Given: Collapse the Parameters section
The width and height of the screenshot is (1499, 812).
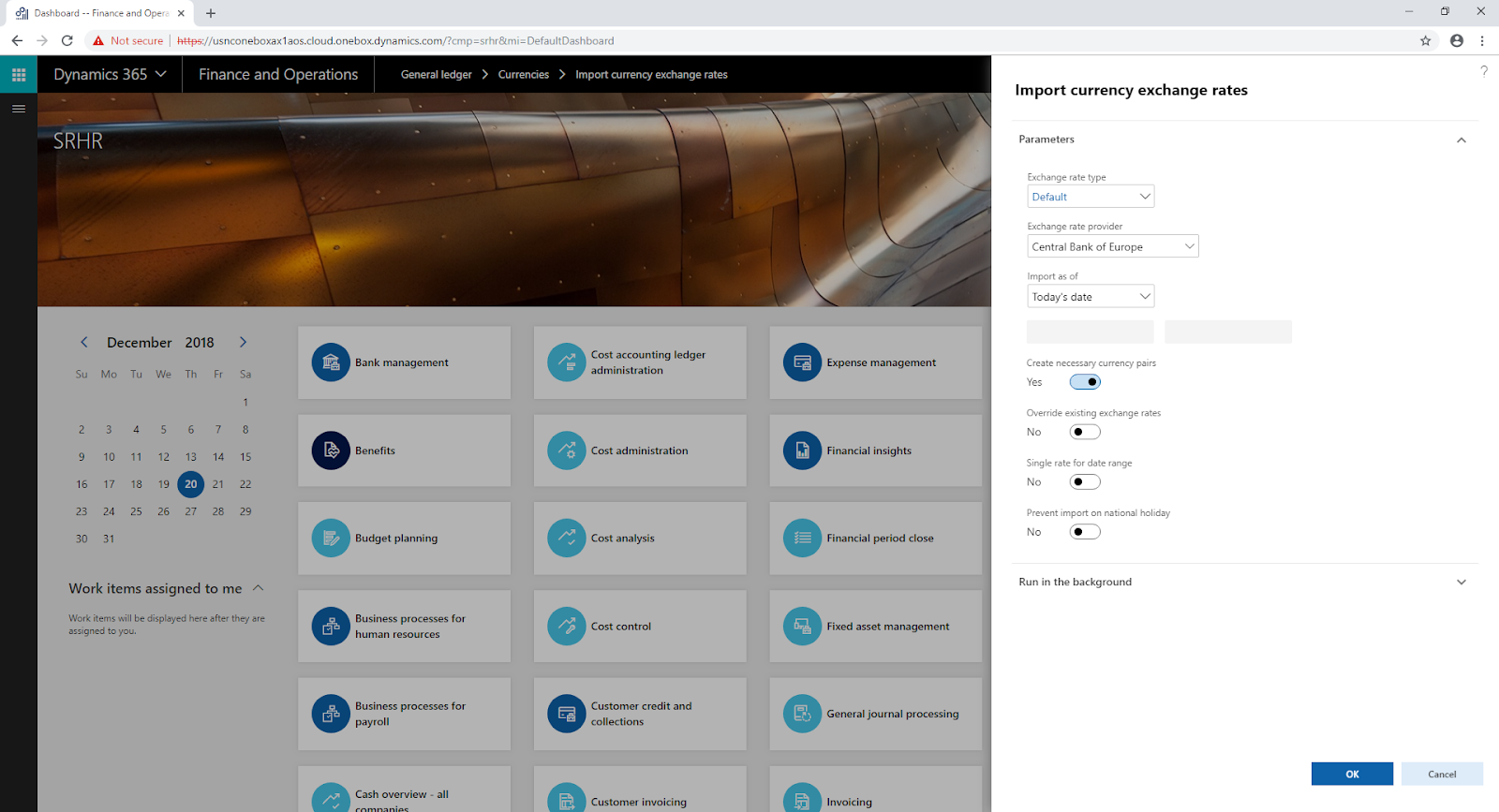Looking at the screenshot, I should point(1462,140).
